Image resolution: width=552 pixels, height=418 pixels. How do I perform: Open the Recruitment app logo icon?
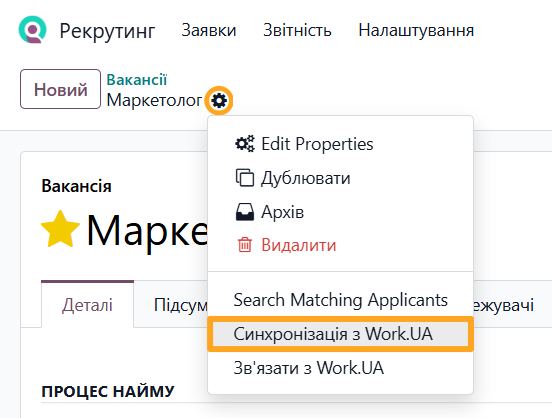[32, 30]
